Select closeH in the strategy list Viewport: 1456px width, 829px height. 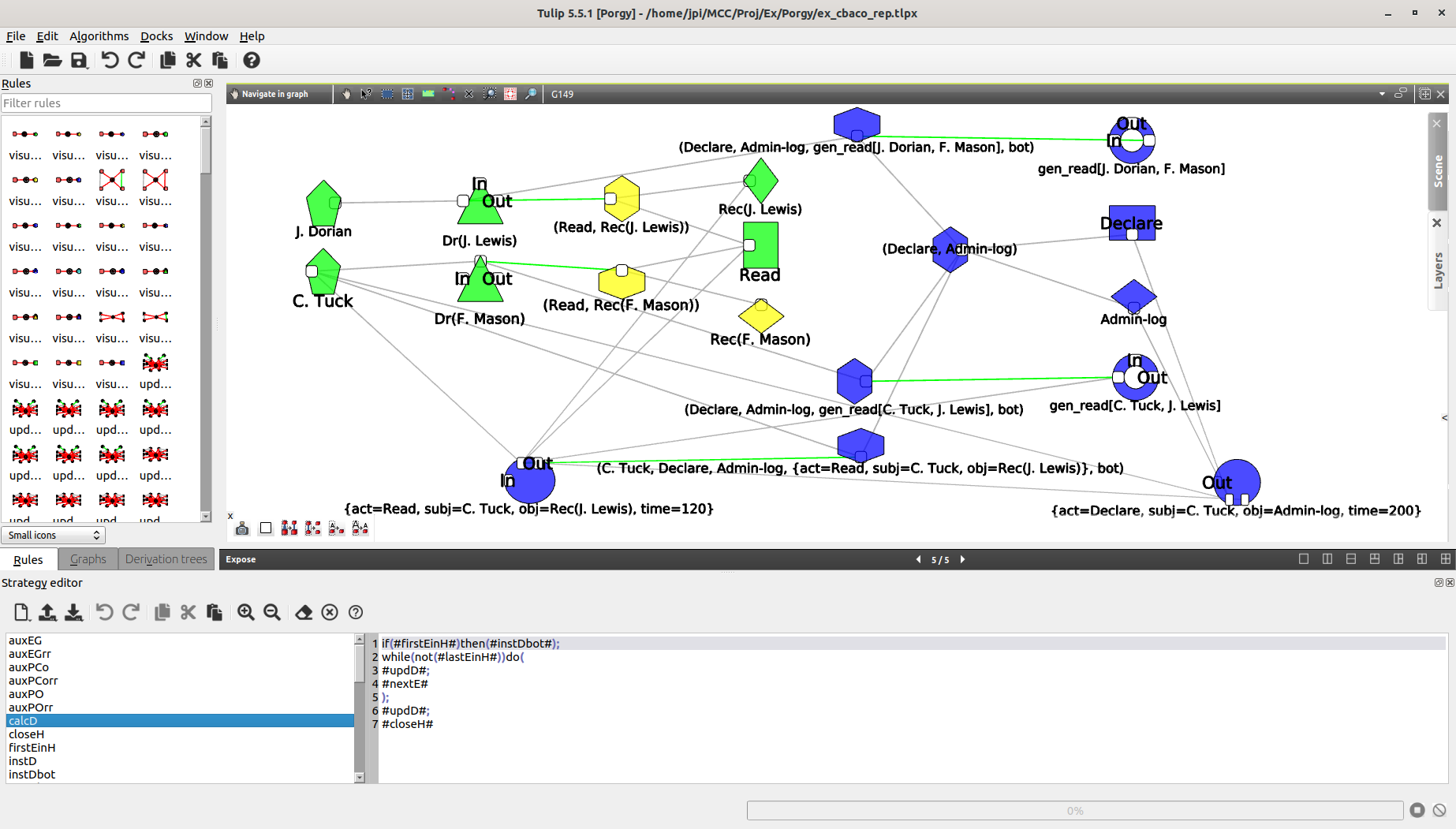click(180, 734)
